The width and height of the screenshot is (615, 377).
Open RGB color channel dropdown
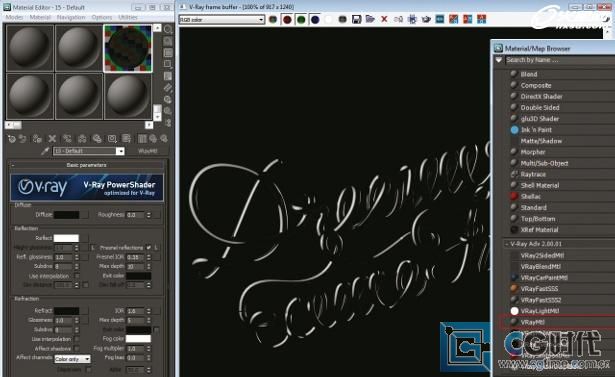click(x=222, y=20)
